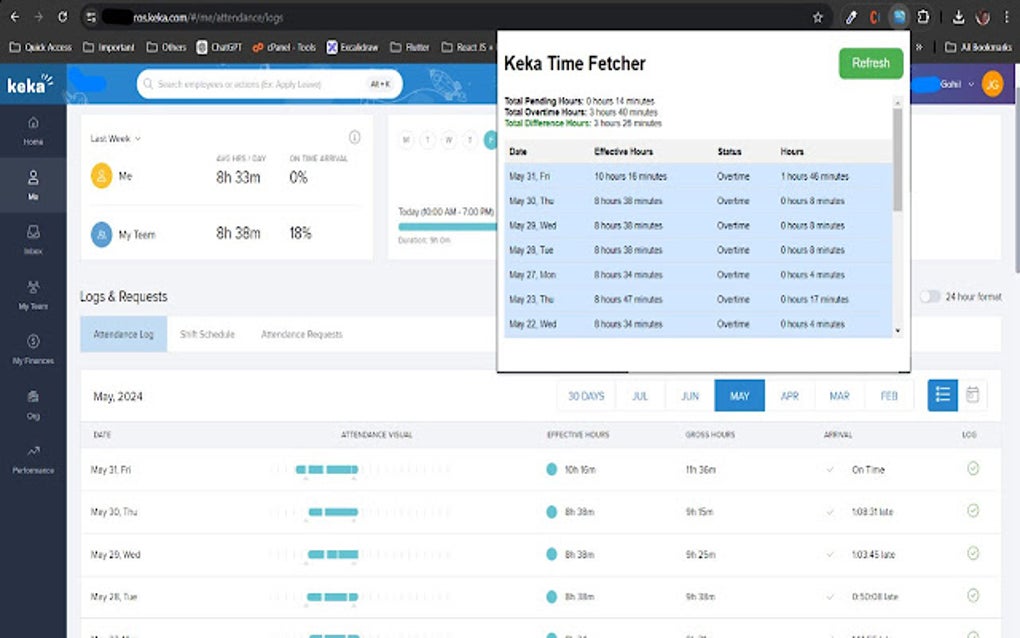Click the Refresh button in Keka Time Fetcher
Image resolution: width=1020 pixels, height=638 pixels.
869,63
